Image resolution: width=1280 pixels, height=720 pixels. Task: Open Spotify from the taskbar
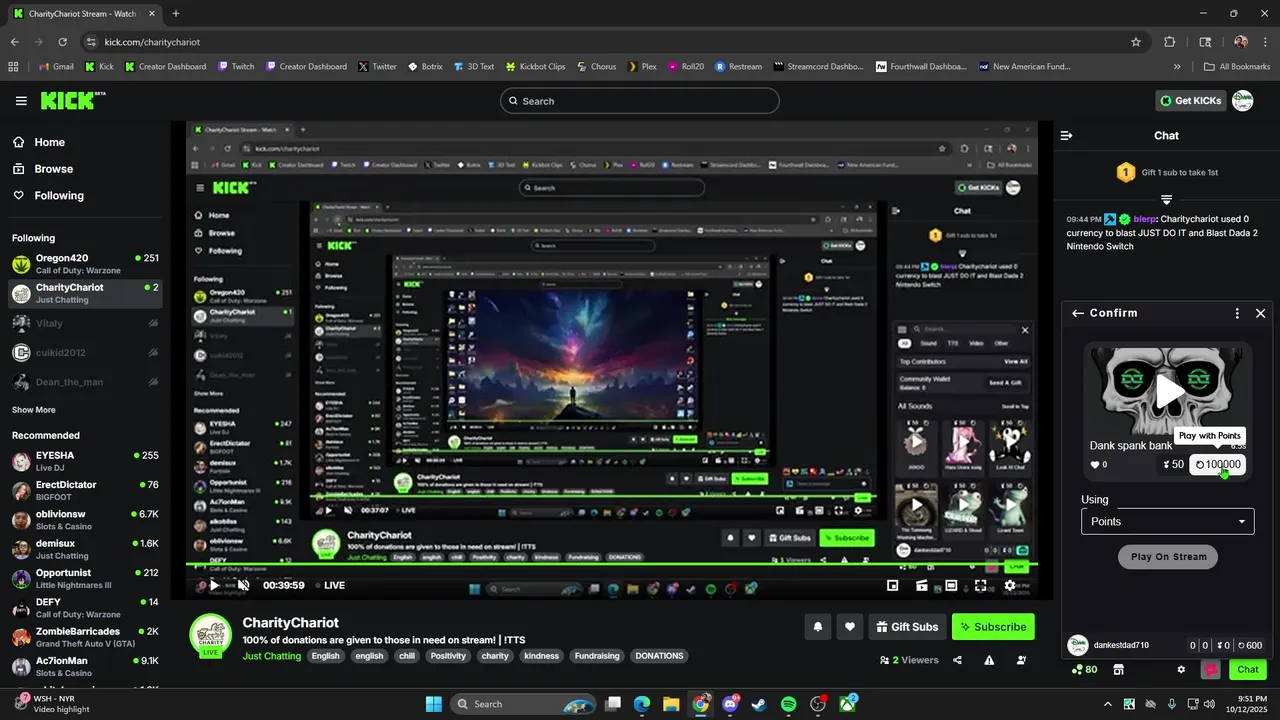788,704
